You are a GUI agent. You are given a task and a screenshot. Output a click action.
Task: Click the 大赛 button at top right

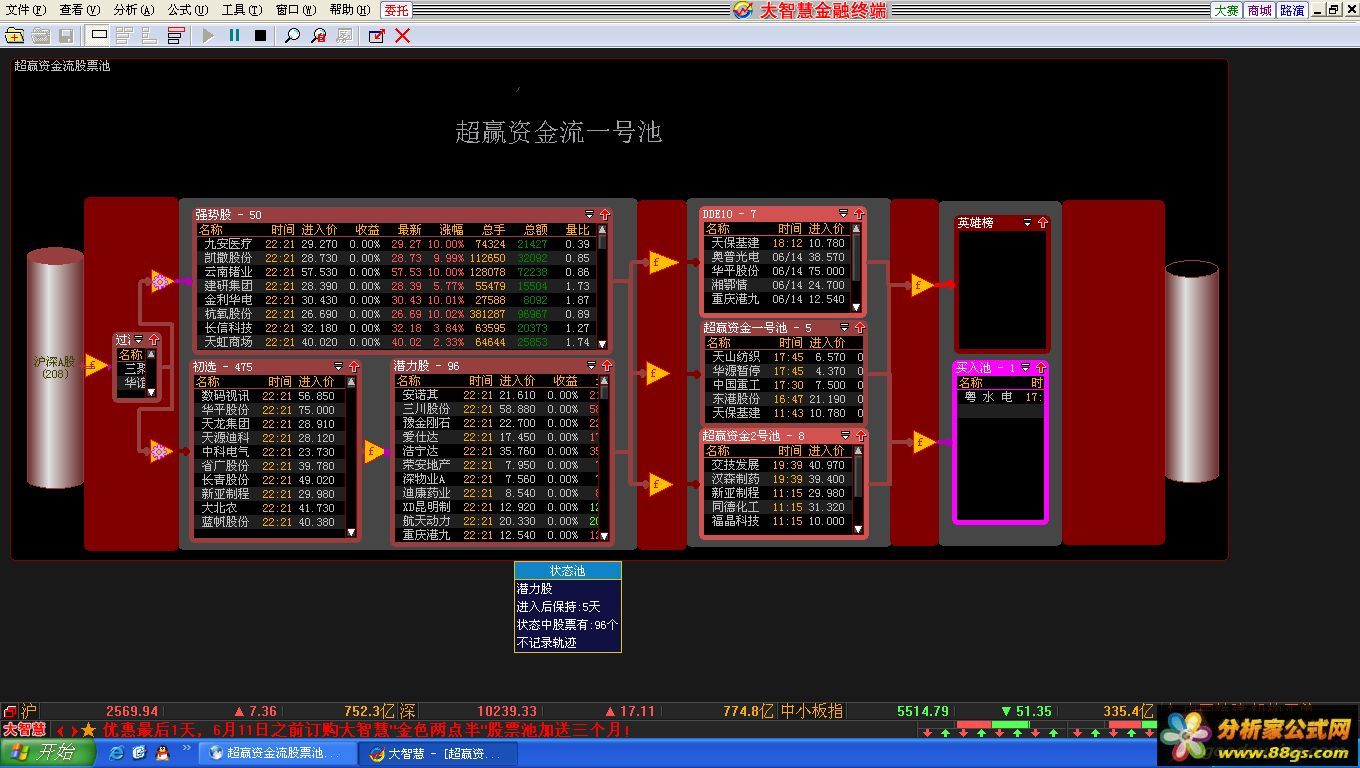click(x=1226, y=10)
